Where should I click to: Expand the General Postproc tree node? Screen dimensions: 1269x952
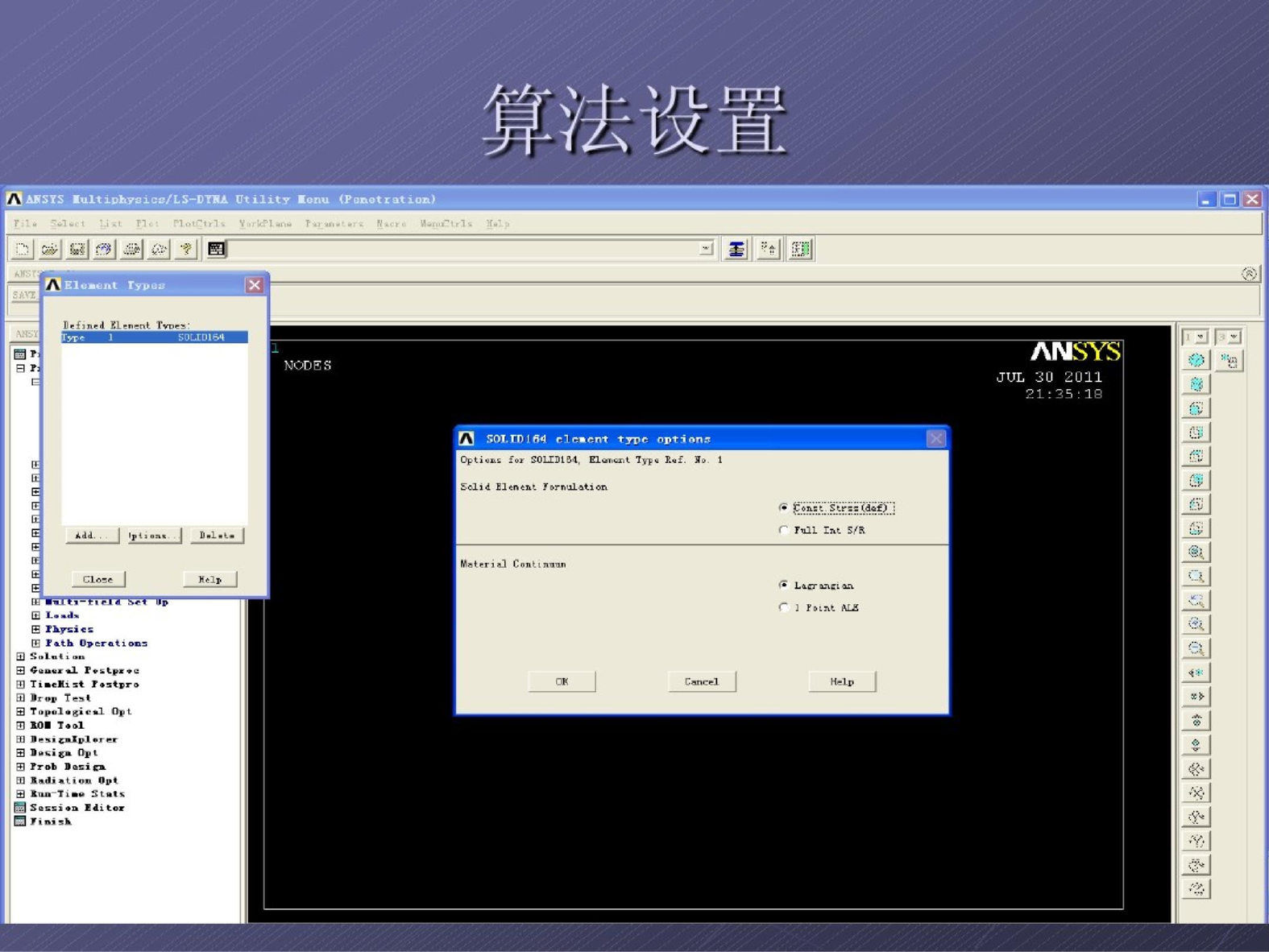click(x=21, y=670)
